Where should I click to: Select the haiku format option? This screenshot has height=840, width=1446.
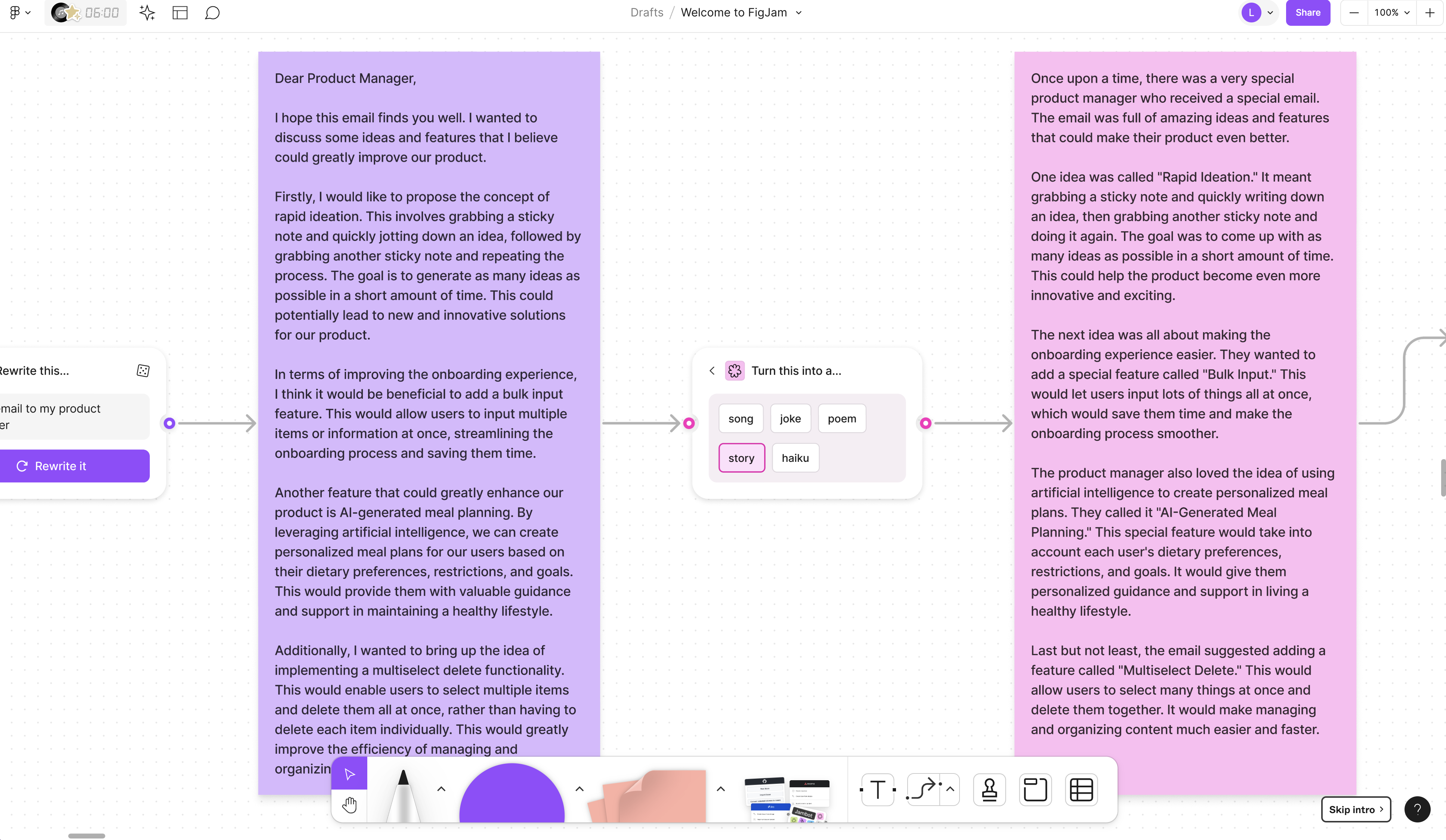[795, 457]
